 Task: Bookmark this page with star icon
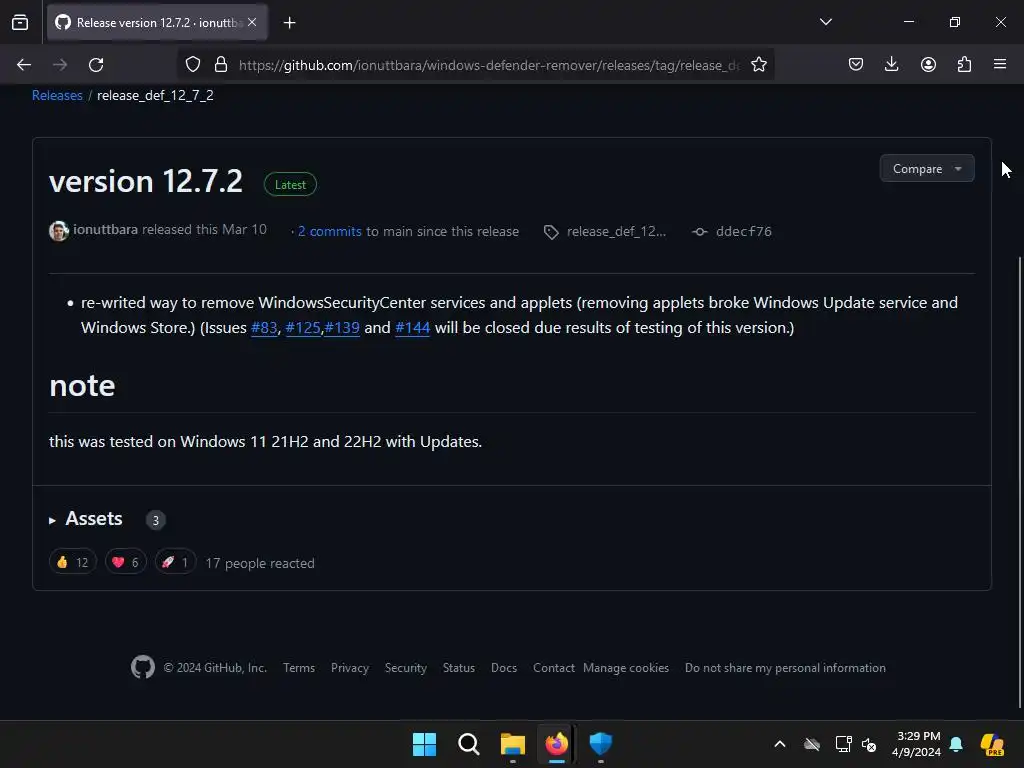pos(758,65)
